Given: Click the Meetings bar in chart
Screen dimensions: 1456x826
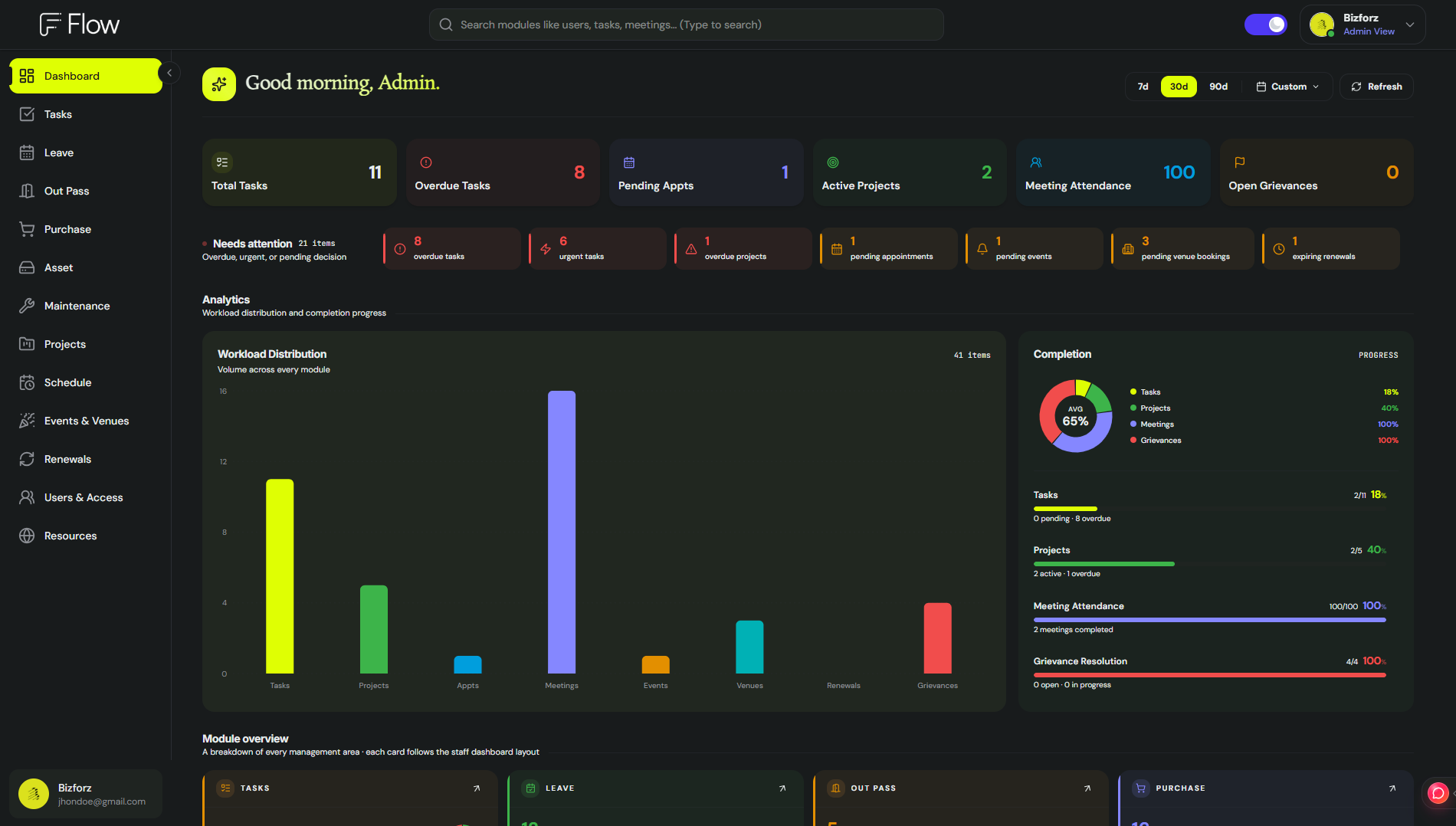Looking at the screenshot, I should pyautogui.click(x=562, y=532).
